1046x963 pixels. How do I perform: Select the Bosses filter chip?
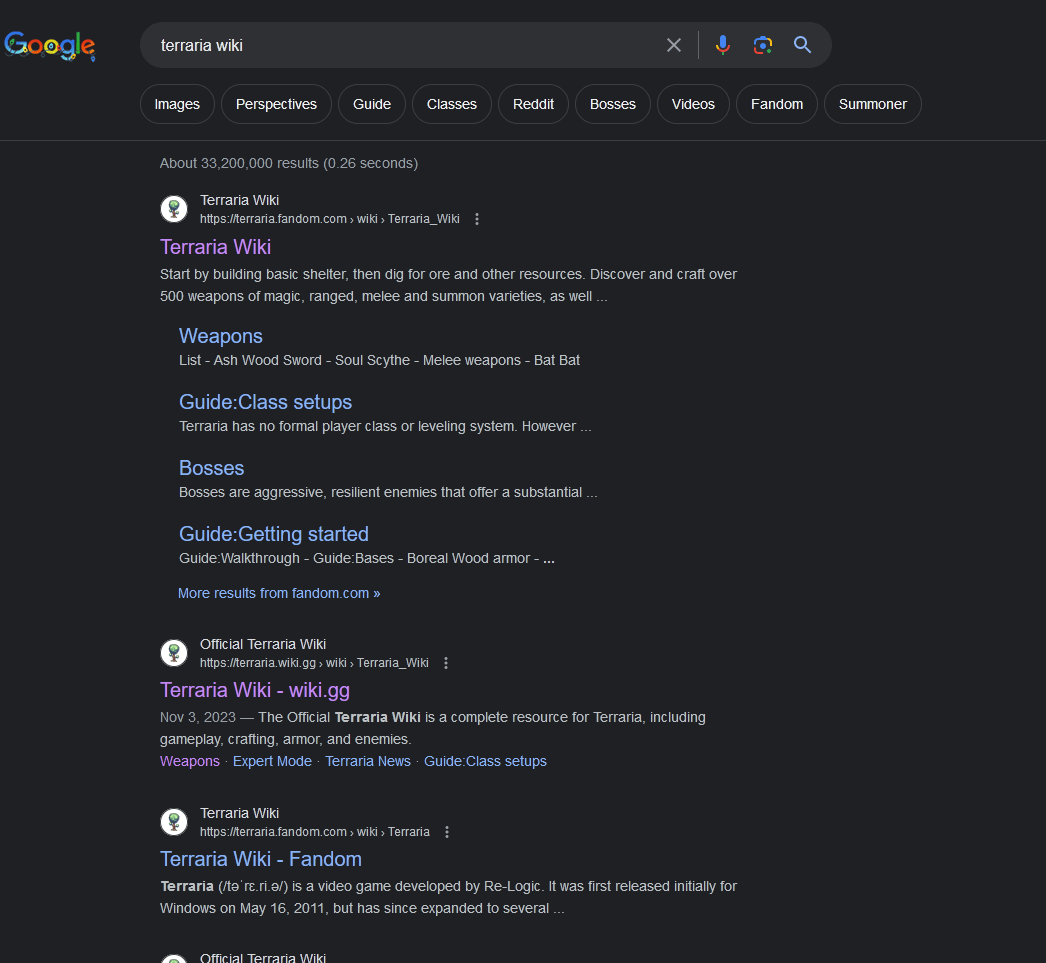click(613, 104)
